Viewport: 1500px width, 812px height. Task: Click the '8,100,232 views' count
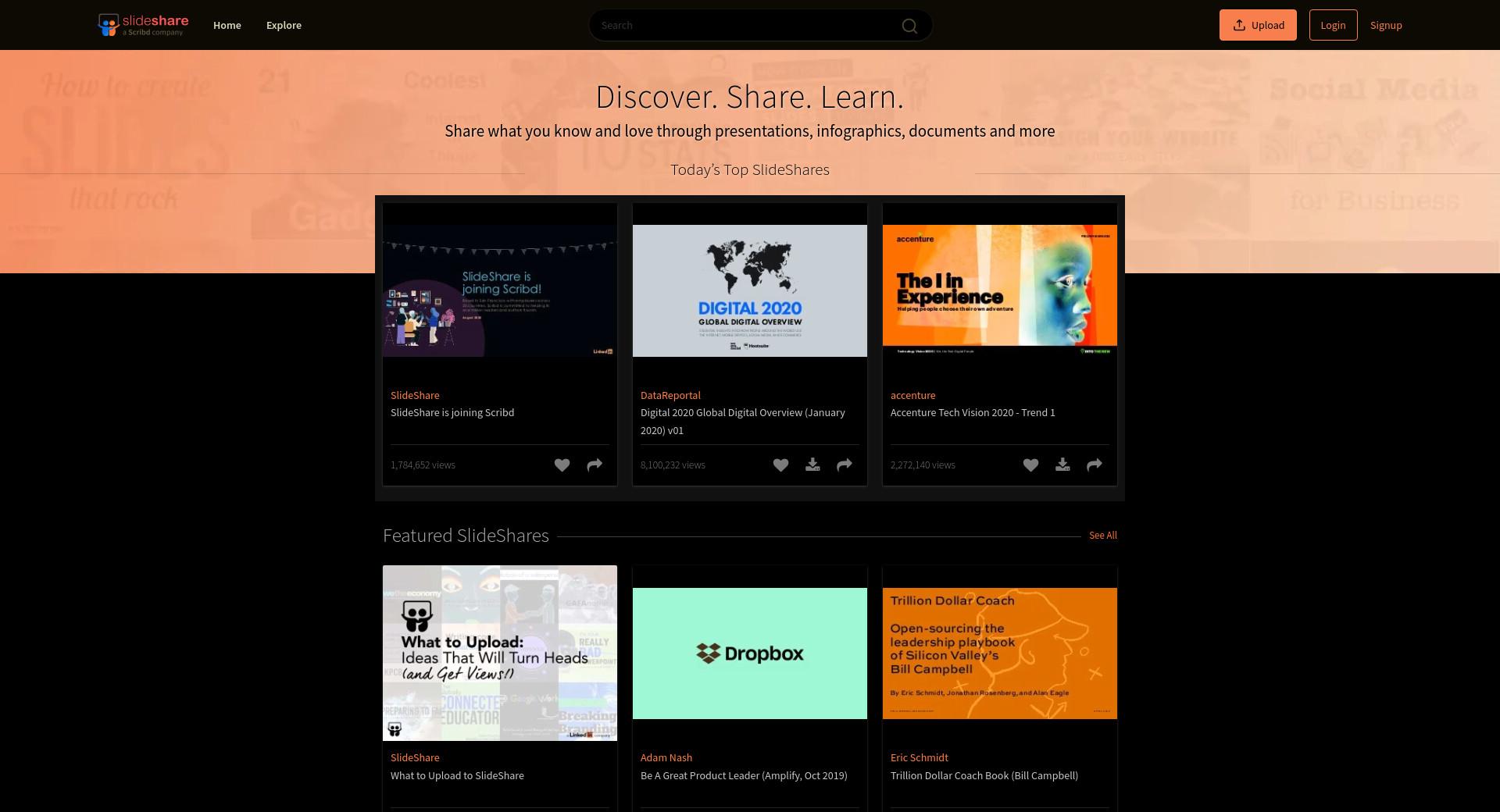click(673, 465)
